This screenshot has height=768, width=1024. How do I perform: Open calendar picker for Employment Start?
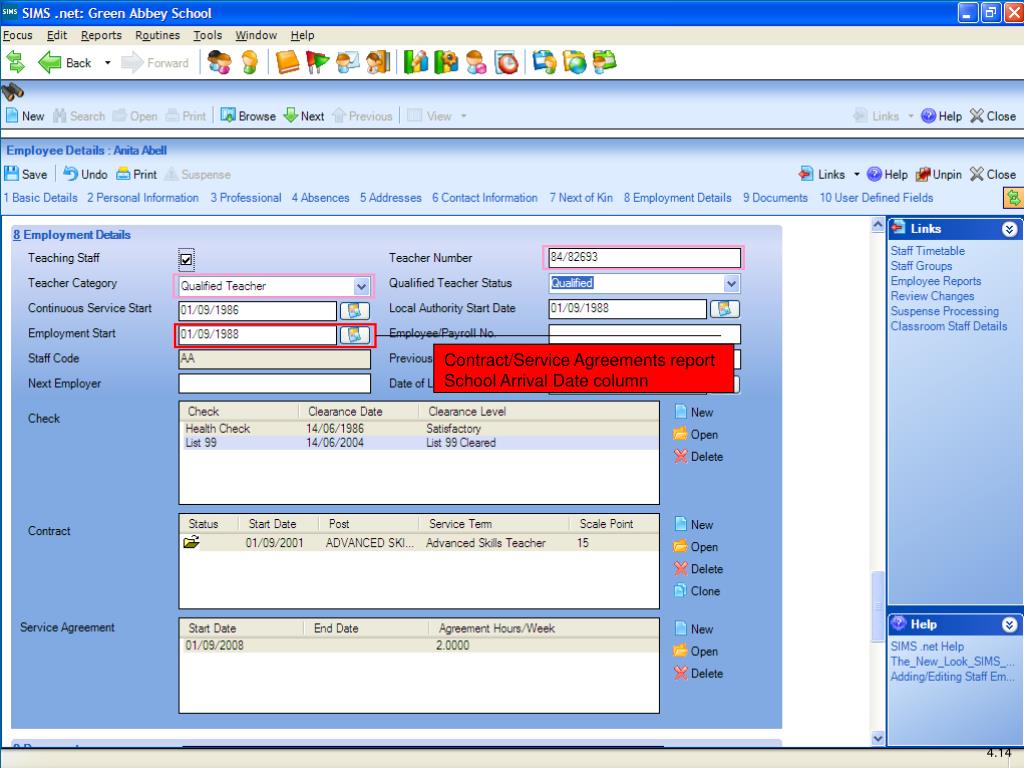[355, 335]
